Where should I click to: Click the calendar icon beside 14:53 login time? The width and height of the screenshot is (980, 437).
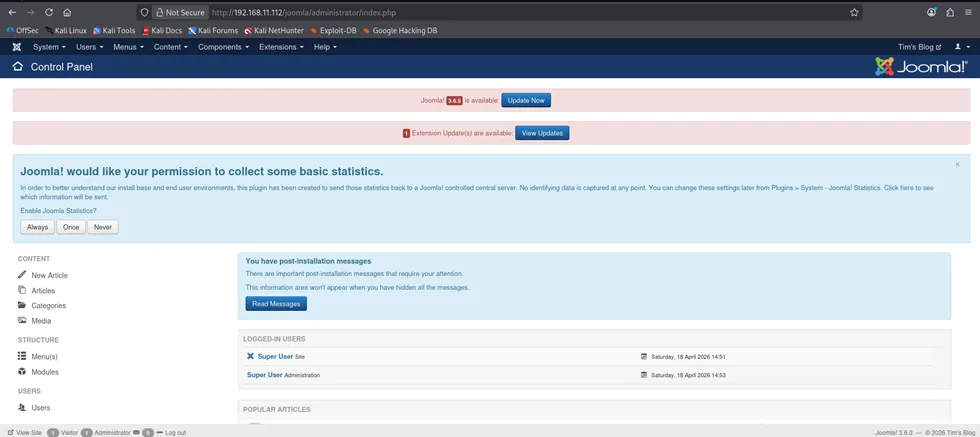[x=644, y=375]
